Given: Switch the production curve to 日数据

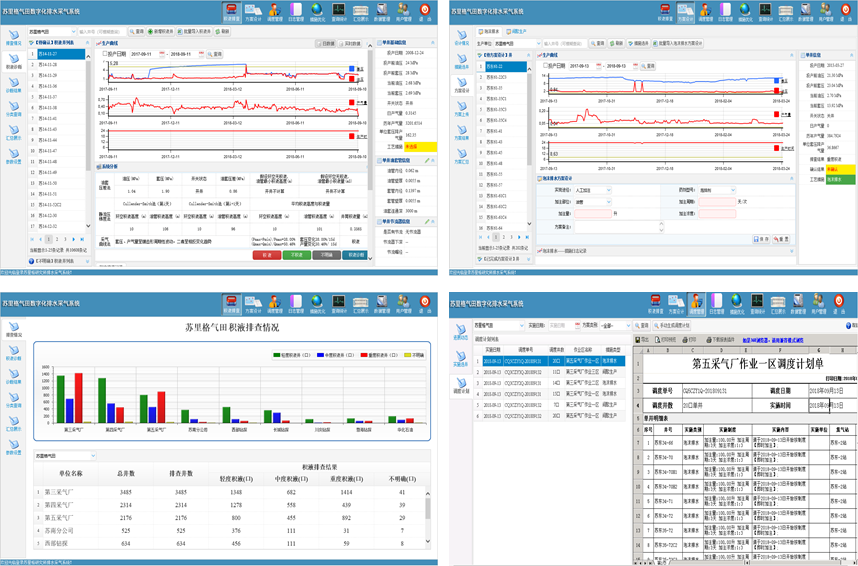Looking at the screenshot, I should (x=325, y=43).
